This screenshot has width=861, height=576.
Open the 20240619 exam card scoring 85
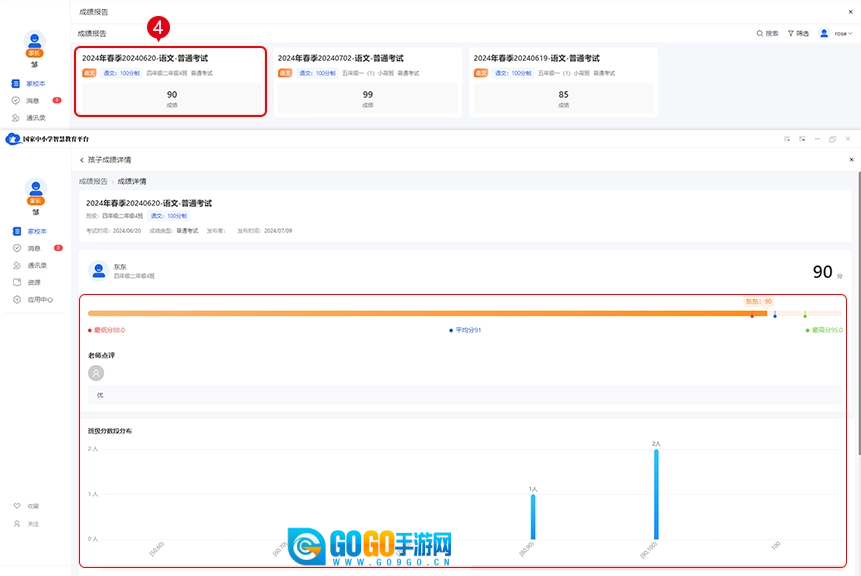point(563,82)
